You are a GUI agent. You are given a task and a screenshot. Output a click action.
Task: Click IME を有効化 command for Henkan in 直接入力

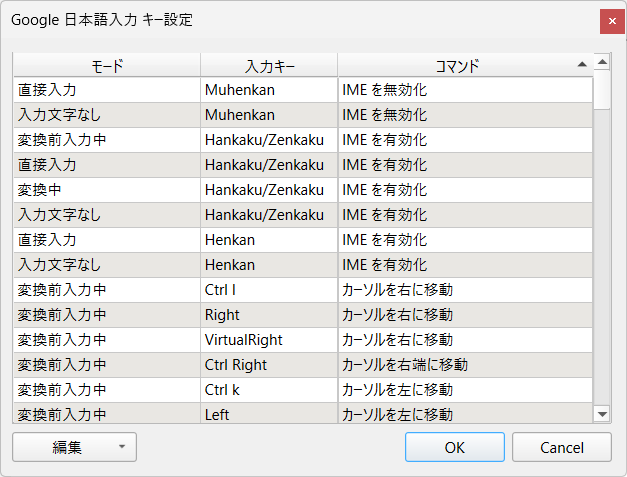pyautogui.click(x=465, y=240)
